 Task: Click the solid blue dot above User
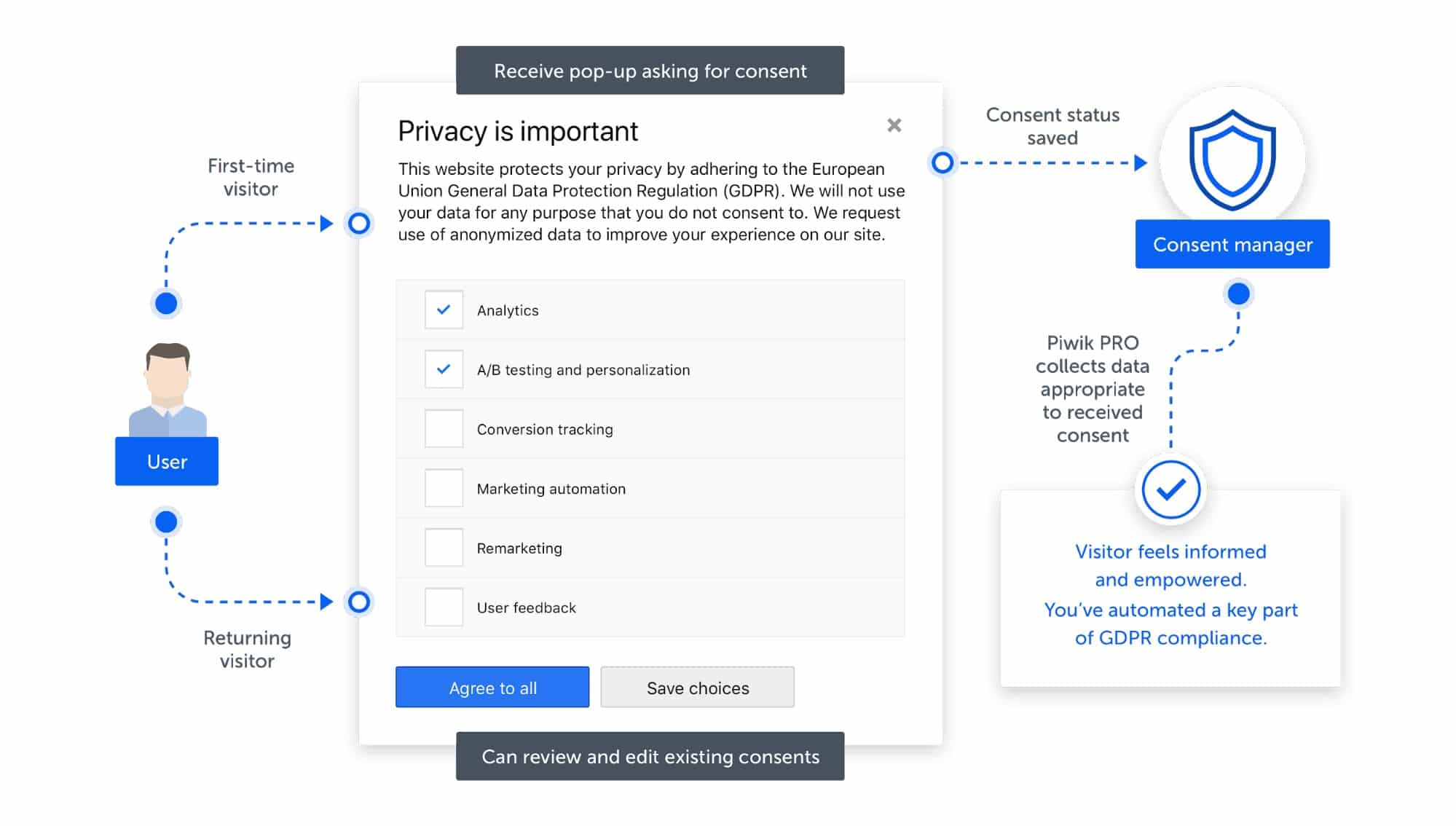point(166,303)
